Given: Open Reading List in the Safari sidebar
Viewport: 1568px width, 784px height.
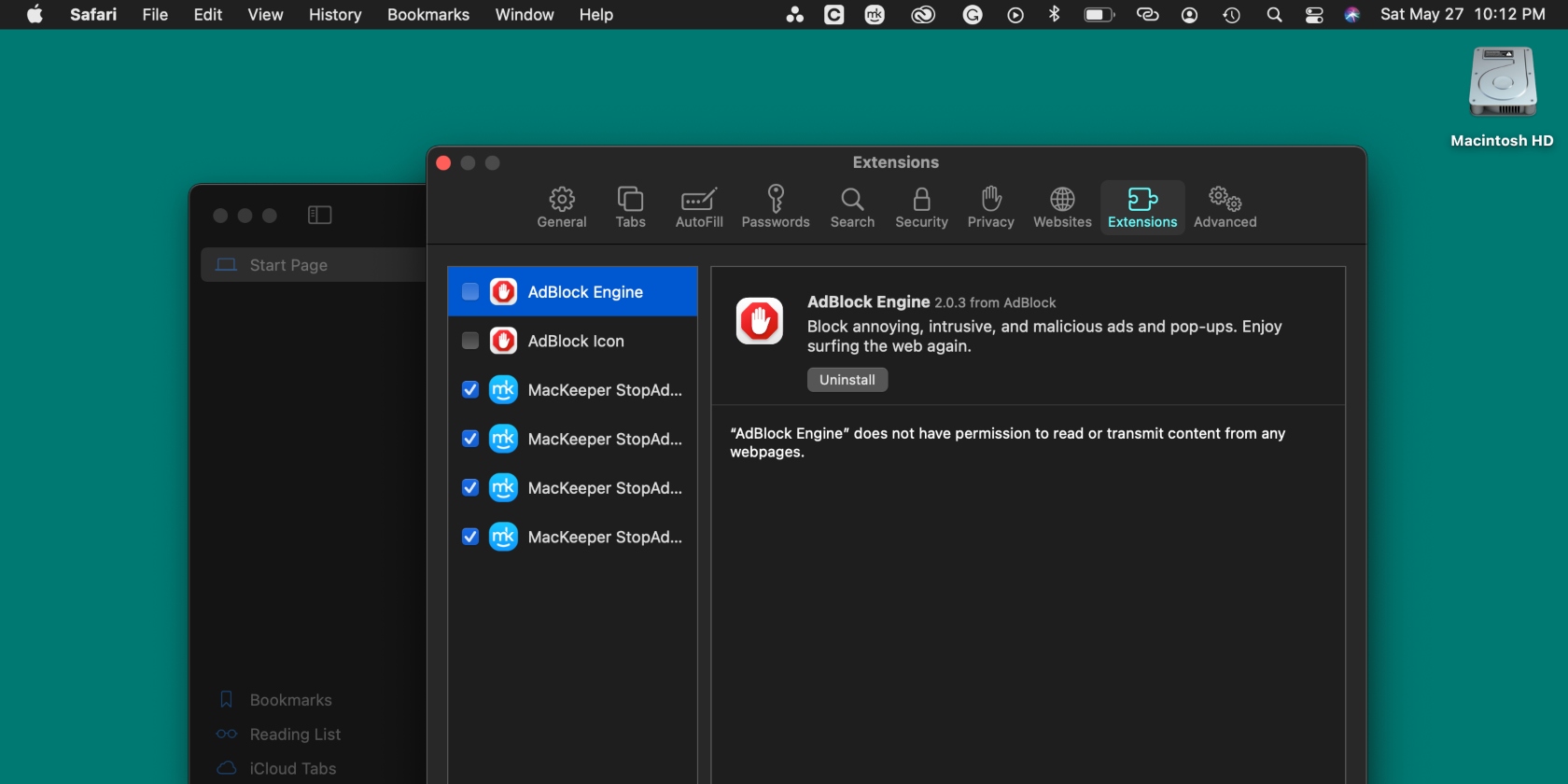Looking at the screenshot, I should tap(278, 735).
